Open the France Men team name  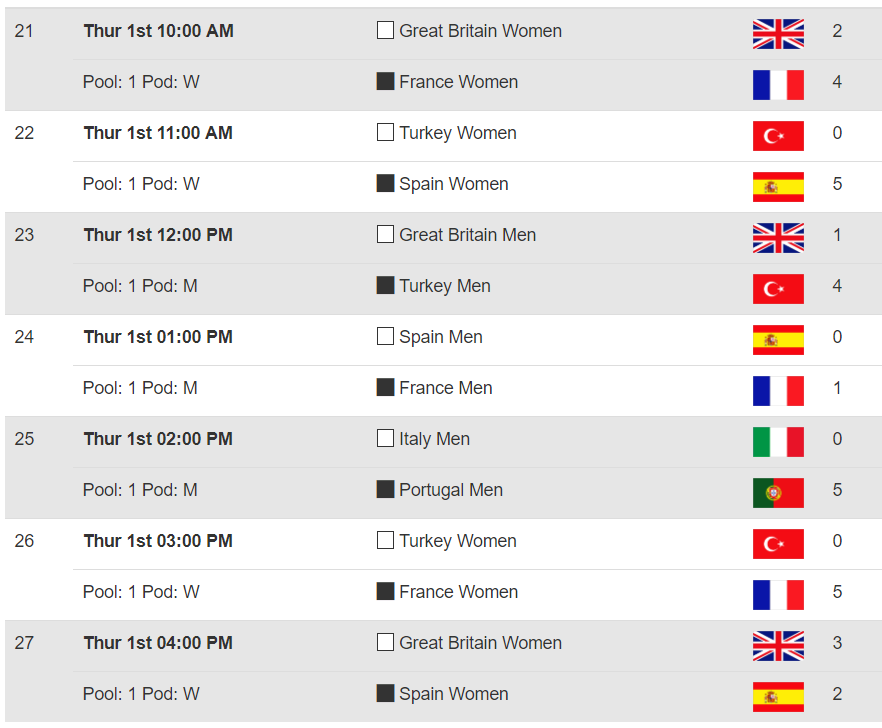point(445,388)
